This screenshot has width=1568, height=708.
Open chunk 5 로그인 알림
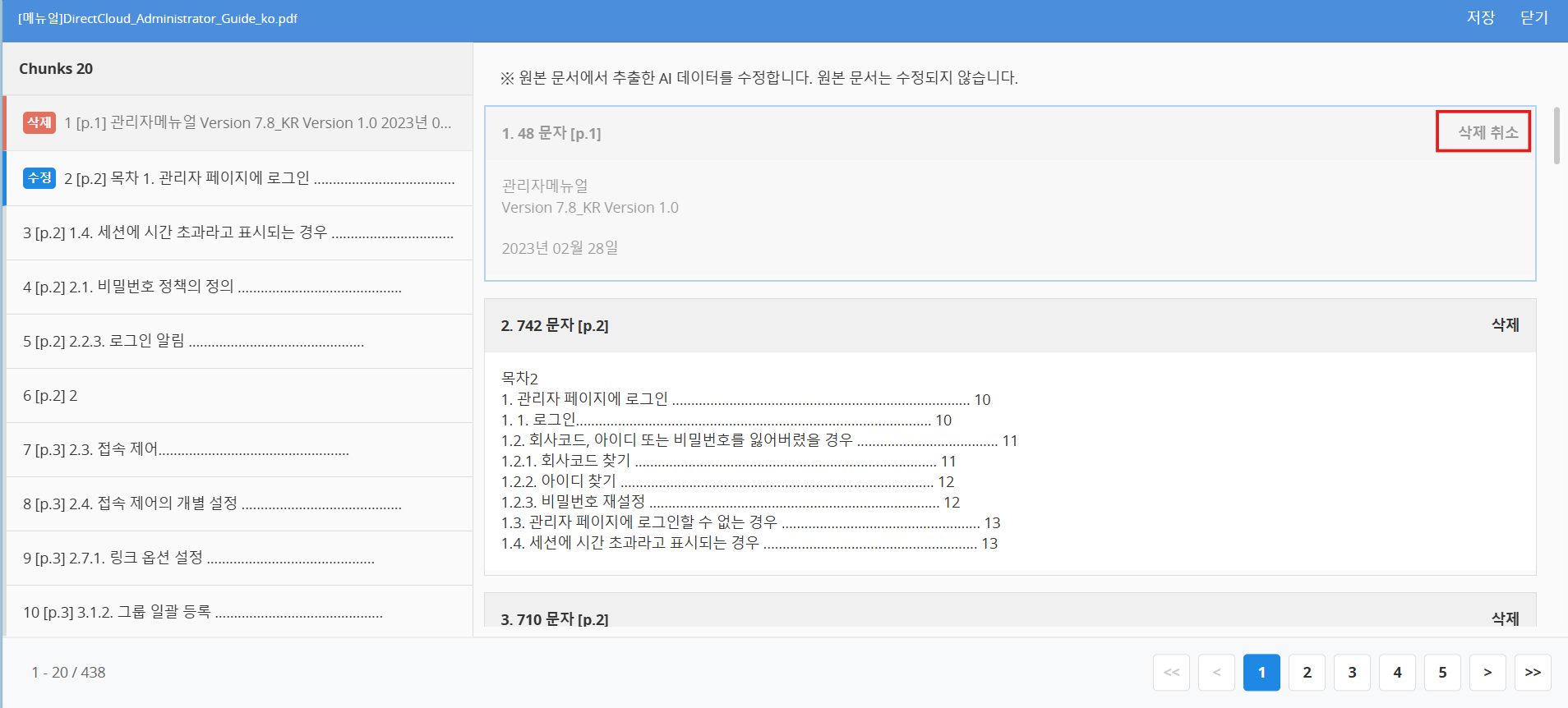click(238, 342)
